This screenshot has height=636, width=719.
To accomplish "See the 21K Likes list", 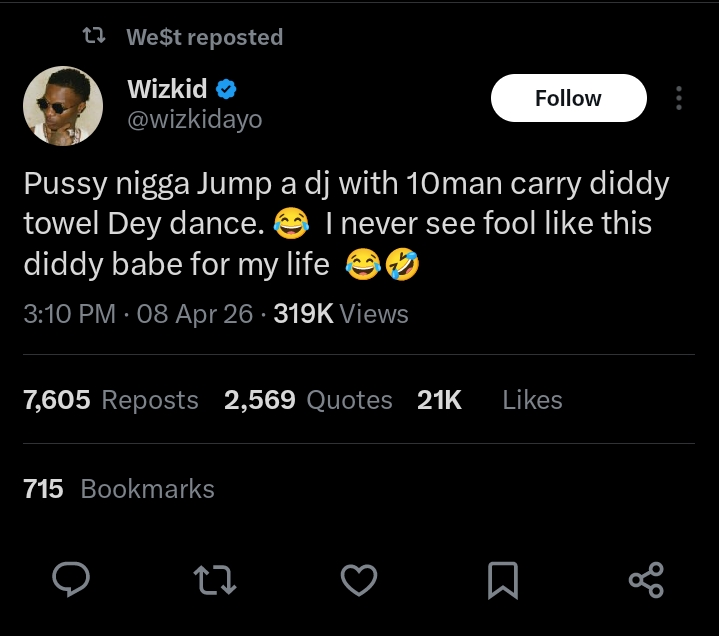I will [489, 400].
